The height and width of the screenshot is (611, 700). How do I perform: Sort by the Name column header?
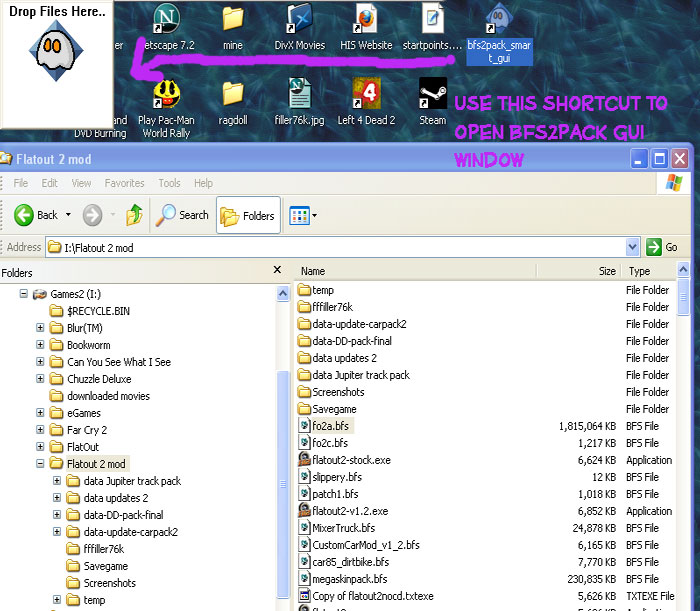pos(415,271)
